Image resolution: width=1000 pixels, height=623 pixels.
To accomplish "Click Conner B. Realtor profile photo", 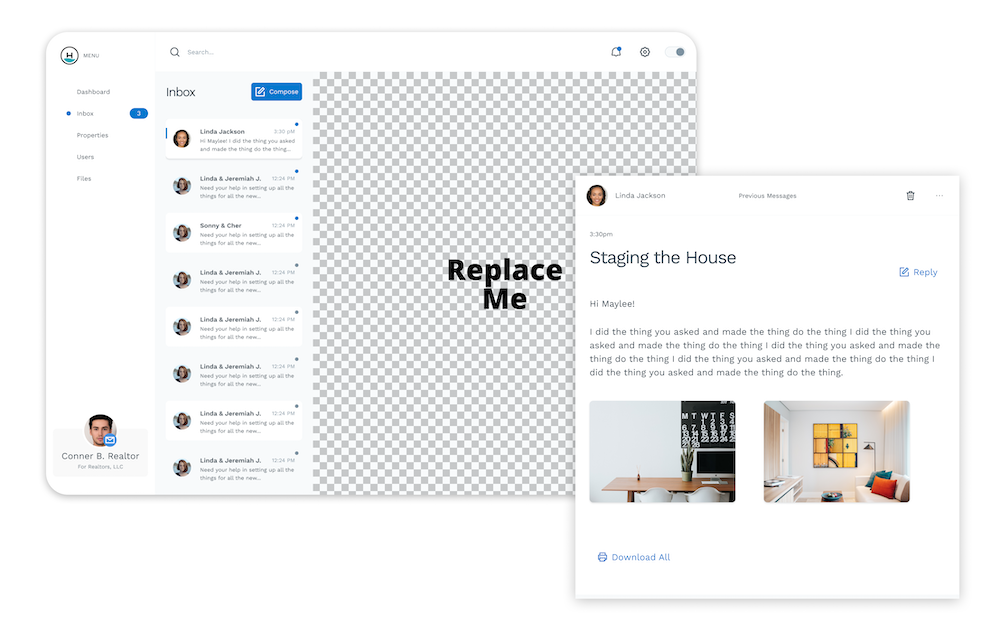I will (x=100, y=430).
